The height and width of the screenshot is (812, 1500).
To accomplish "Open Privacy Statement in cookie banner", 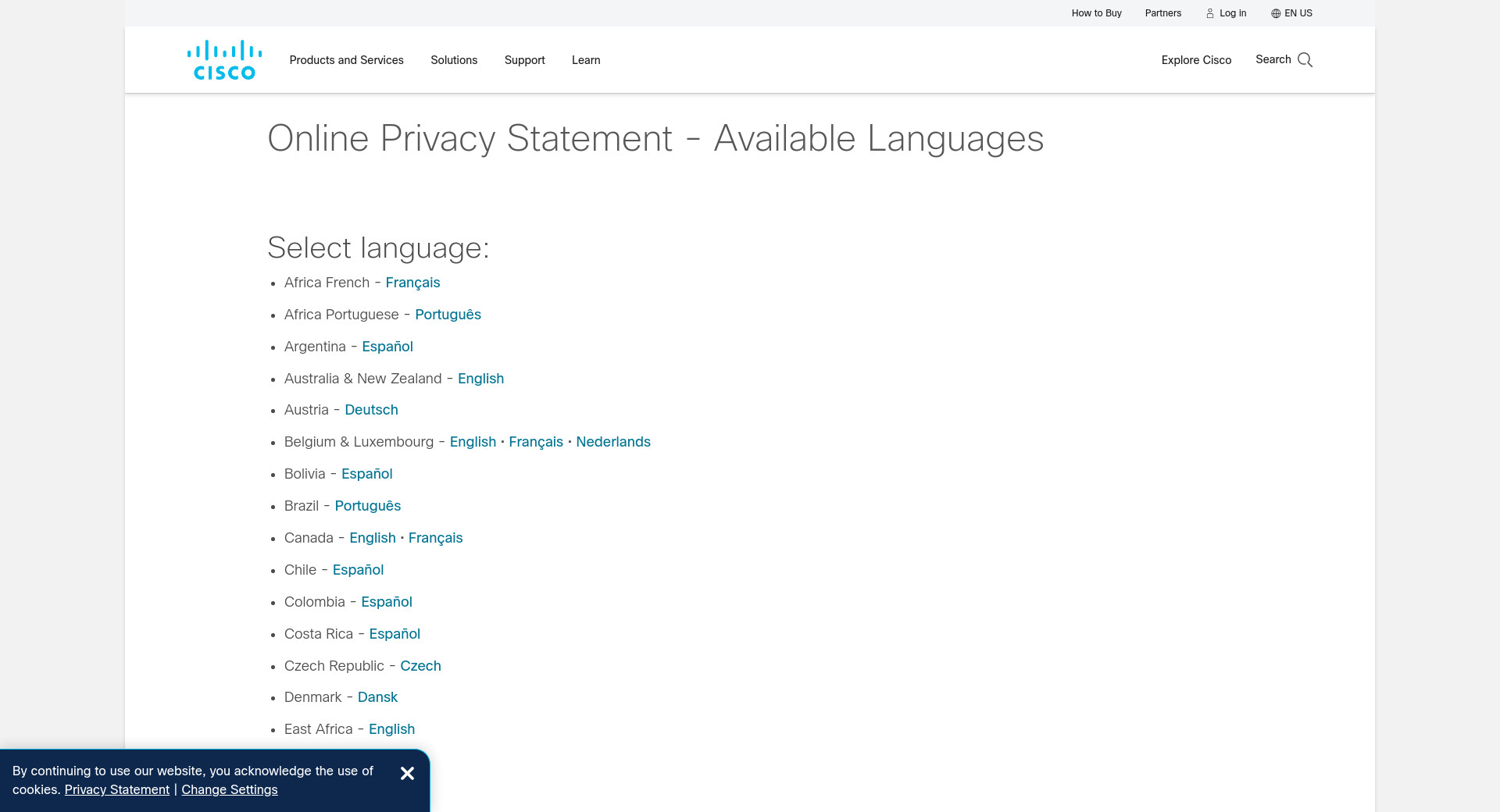I will [x=116, y=789].
